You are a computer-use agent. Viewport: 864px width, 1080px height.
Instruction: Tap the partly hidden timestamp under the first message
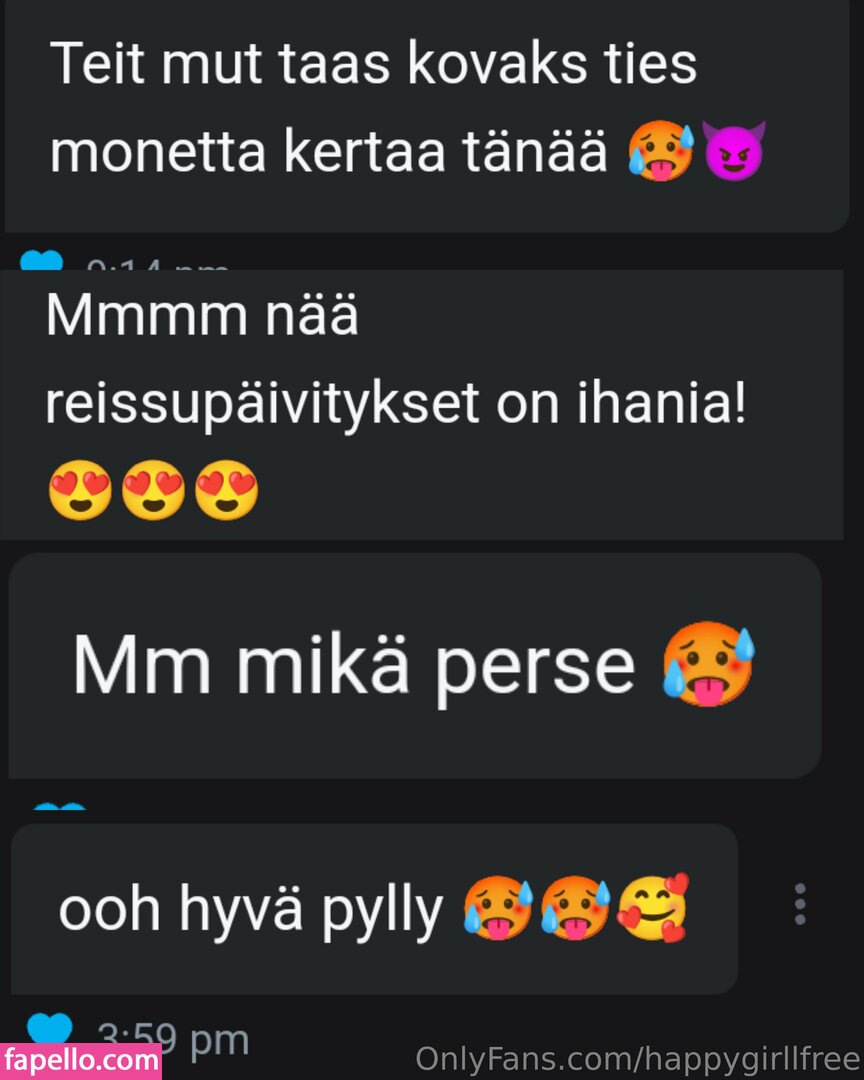[158, 264]
